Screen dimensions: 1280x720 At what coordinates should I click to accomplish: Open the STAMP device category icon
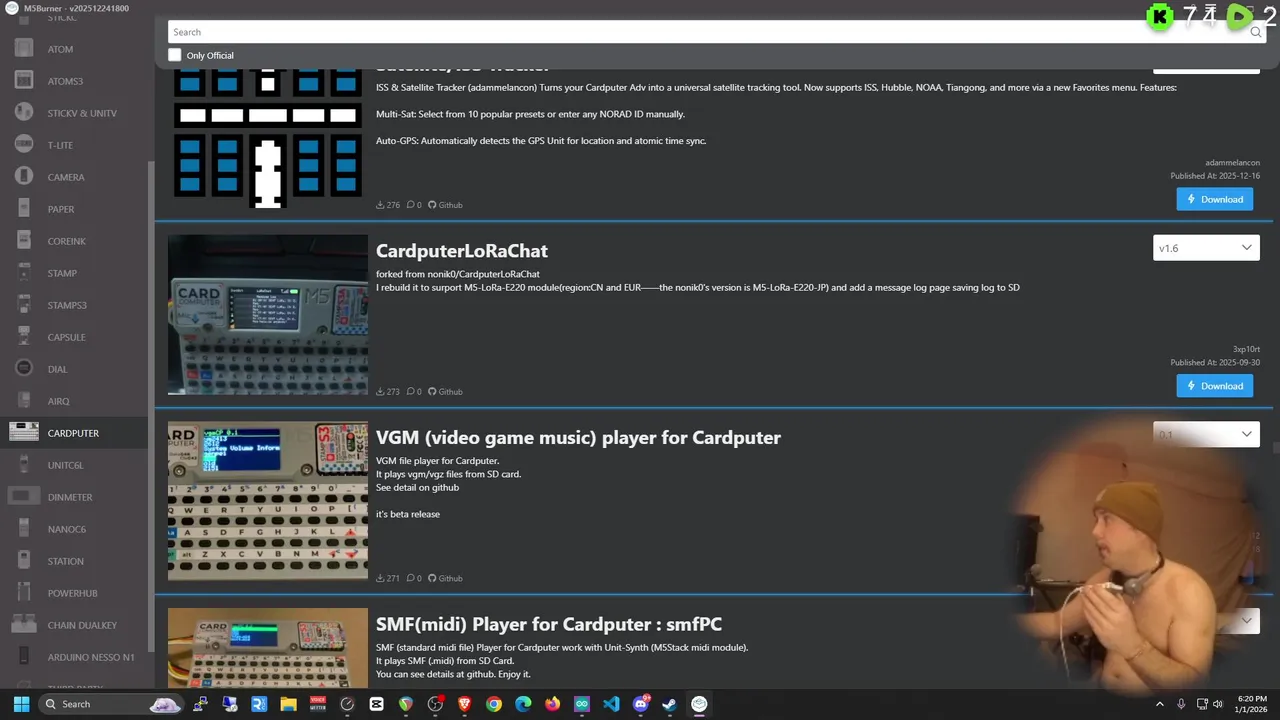[x=24, y=273]
